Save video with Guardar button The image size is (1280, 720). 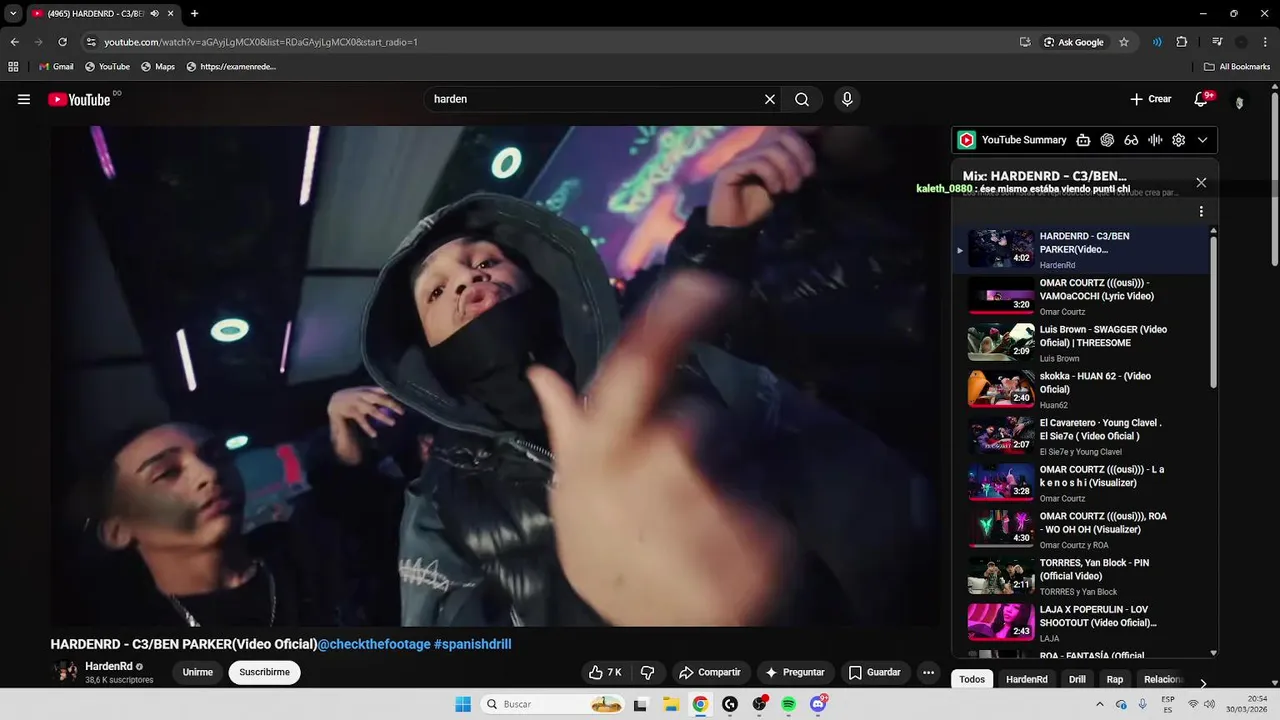(875, 672)
